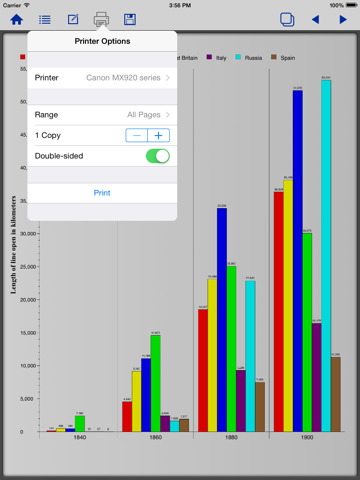This screenshot has height=480, width=360.
Task: Click the brown Spain bar for 1900
Action: point(336,394)
